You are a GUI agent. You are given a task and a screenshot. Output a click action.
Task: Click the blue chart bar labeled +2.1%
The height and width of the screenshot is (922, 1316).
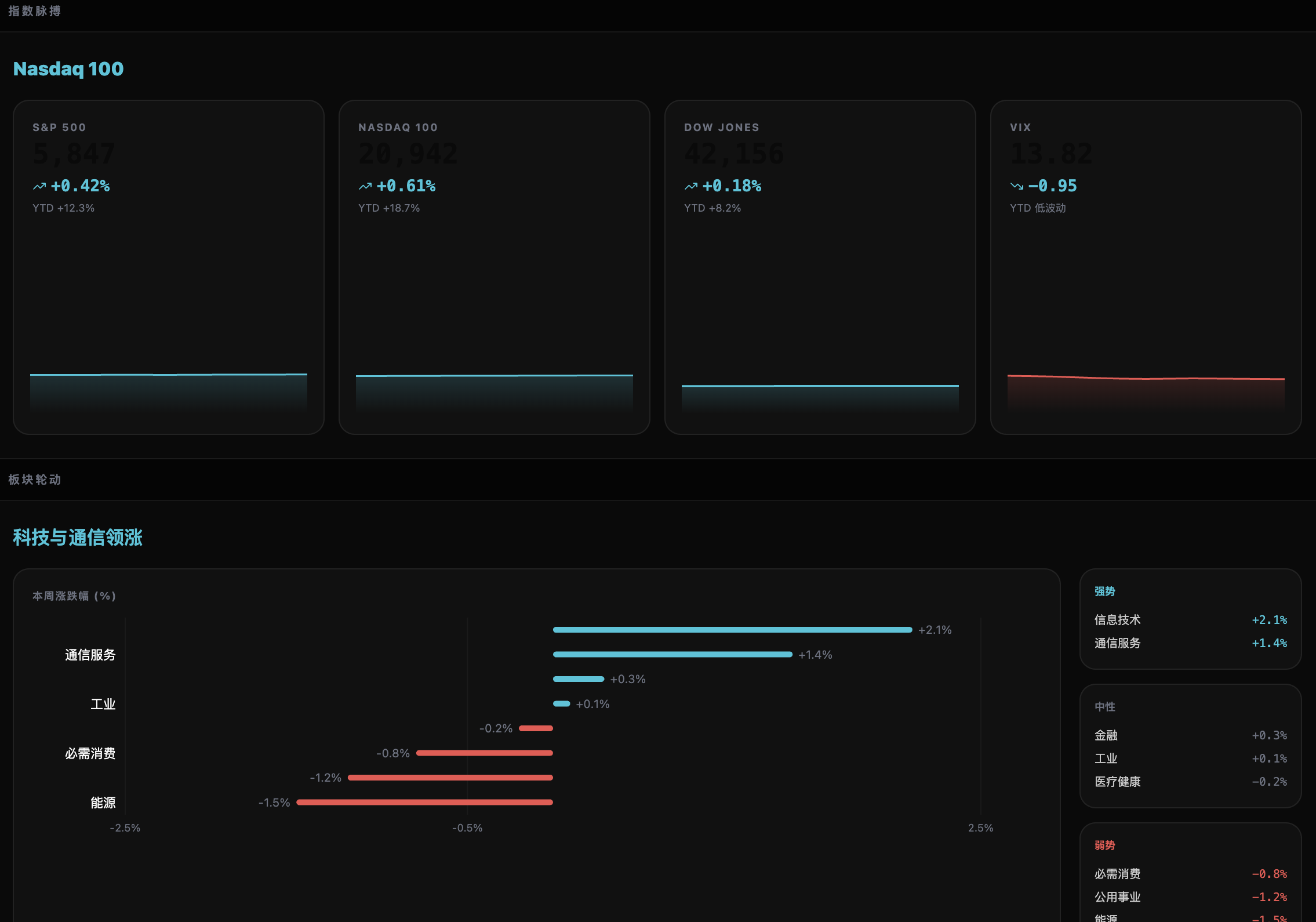pyautogui.click(x=733, y=630)
